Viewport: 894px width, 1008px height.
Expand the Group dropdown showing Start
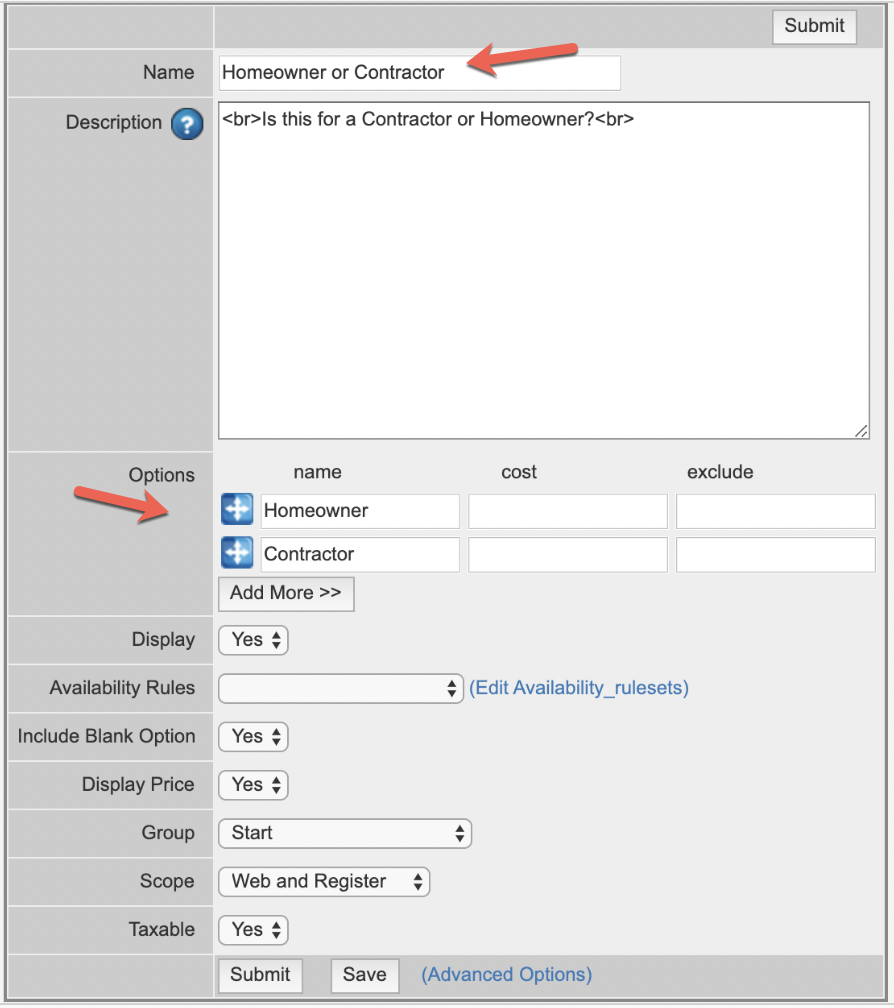345,833
